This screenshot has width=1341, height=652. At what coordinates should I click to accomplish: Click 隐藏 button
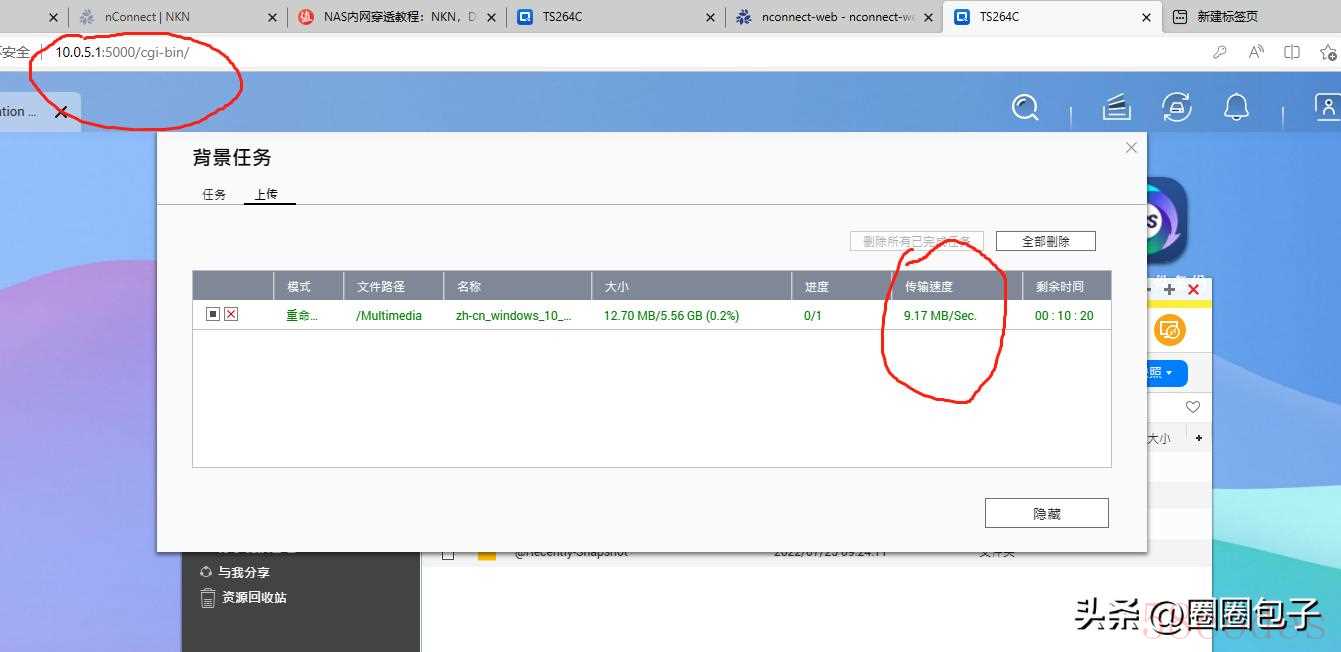coord(1046,513)
